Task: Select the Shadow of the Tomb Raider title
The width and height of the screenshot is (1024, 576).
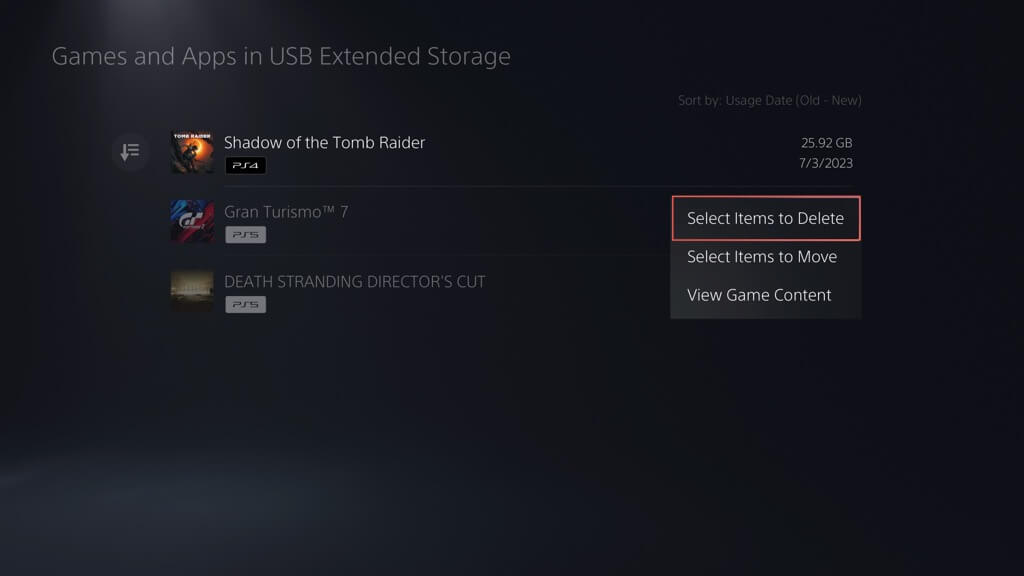Action: tap(324, 143)
